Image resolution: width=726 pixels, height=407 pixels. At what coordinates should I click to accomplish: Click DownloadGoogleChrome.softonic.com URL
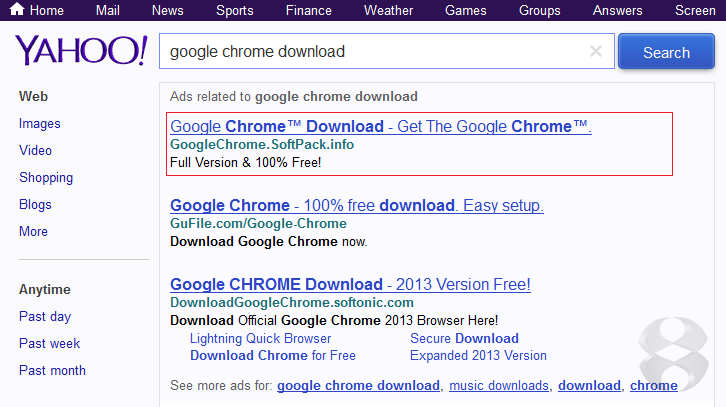coord(292,302)
